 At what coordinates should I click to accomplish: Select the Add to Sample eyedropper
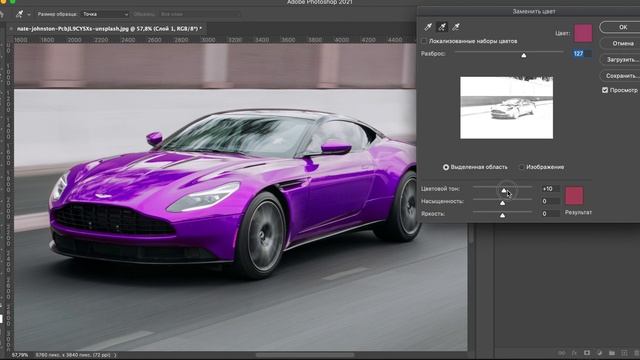(442, 27)
